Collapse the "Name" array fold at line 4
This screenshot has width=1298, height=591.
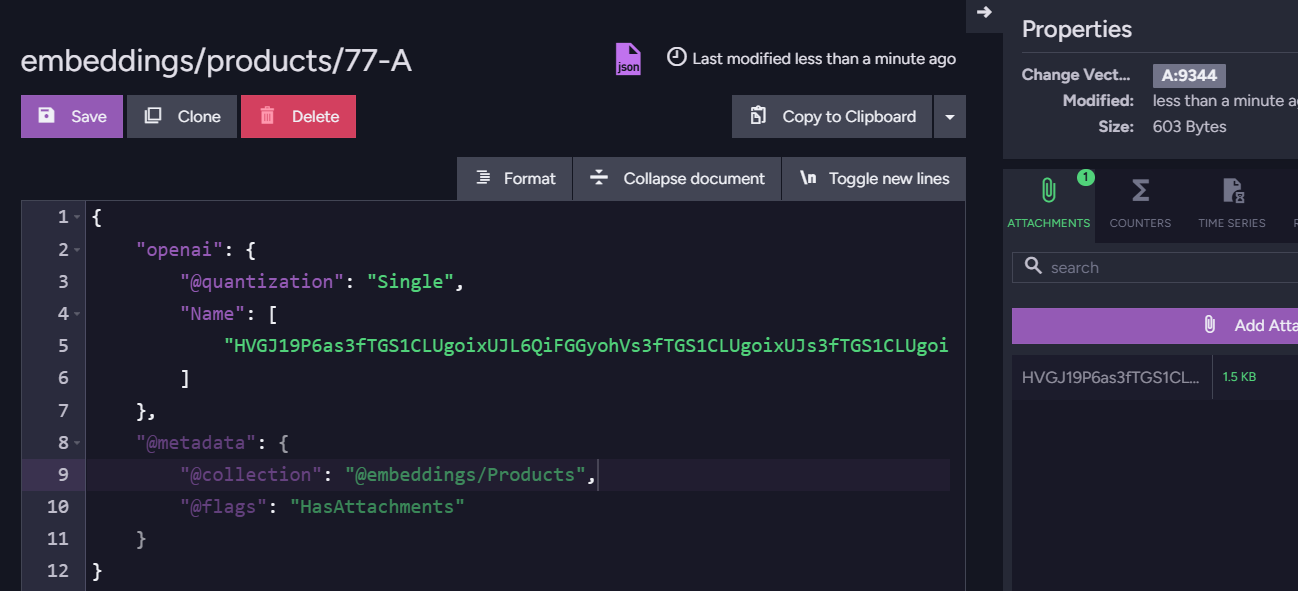(77, 314)
